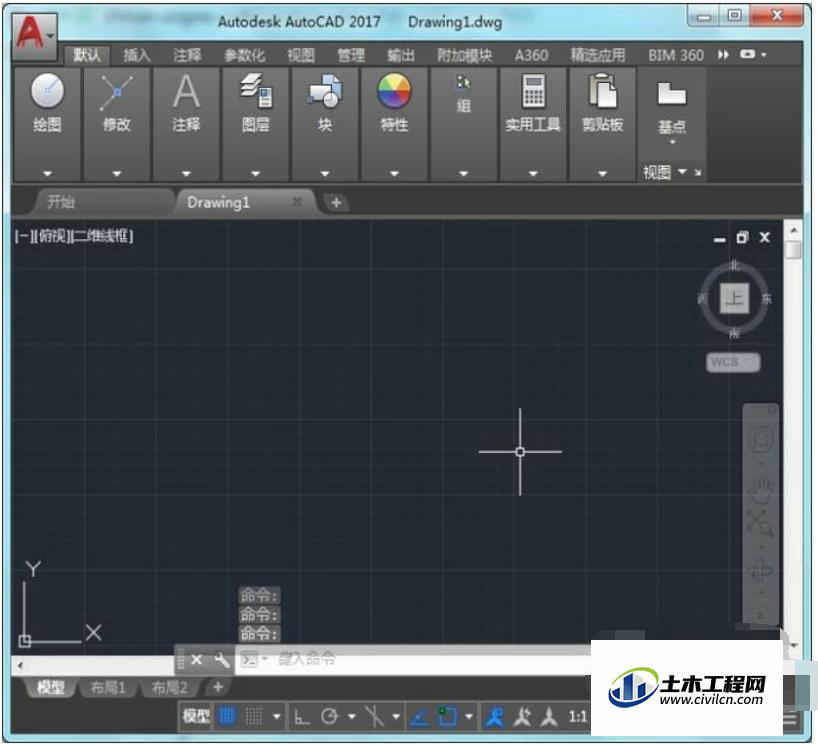Open the 实用工具 (Utilities) calculator icon

533,91
